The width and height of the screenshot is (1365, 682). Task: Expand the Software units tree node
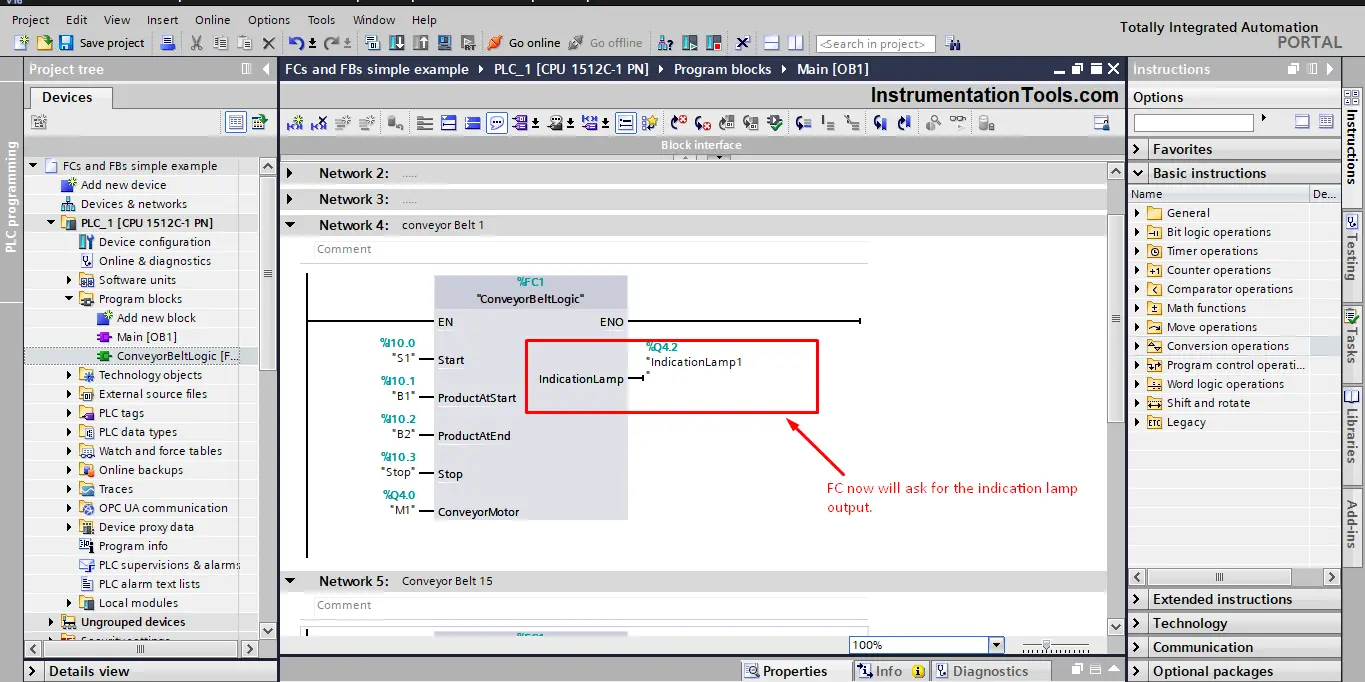coord(70,280)
